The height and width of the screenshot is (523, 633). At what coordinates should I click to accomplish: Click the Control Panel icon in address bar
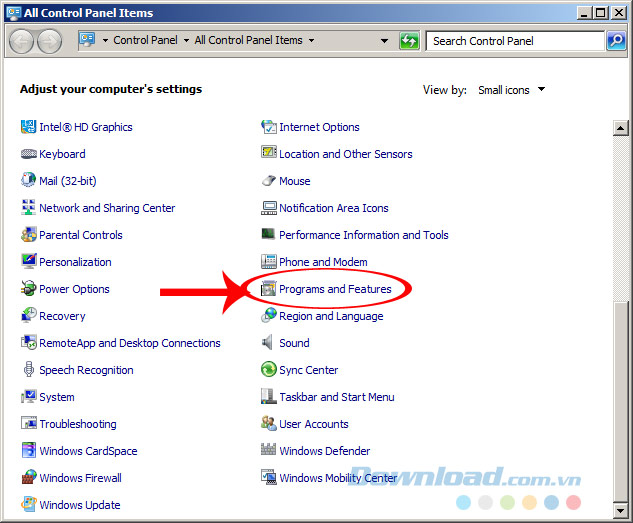click(87, 40)
